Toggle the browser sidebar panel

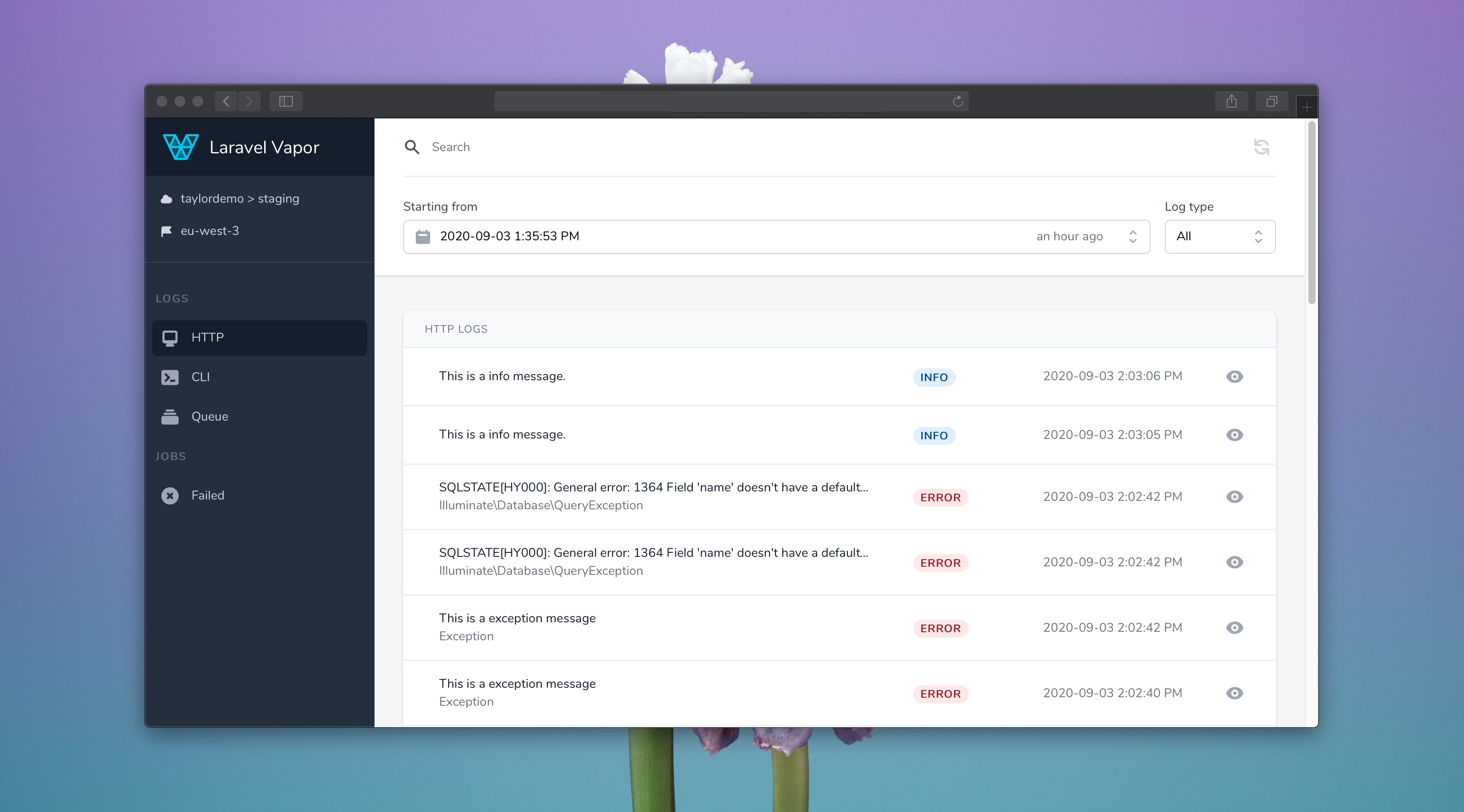(285, 101)
